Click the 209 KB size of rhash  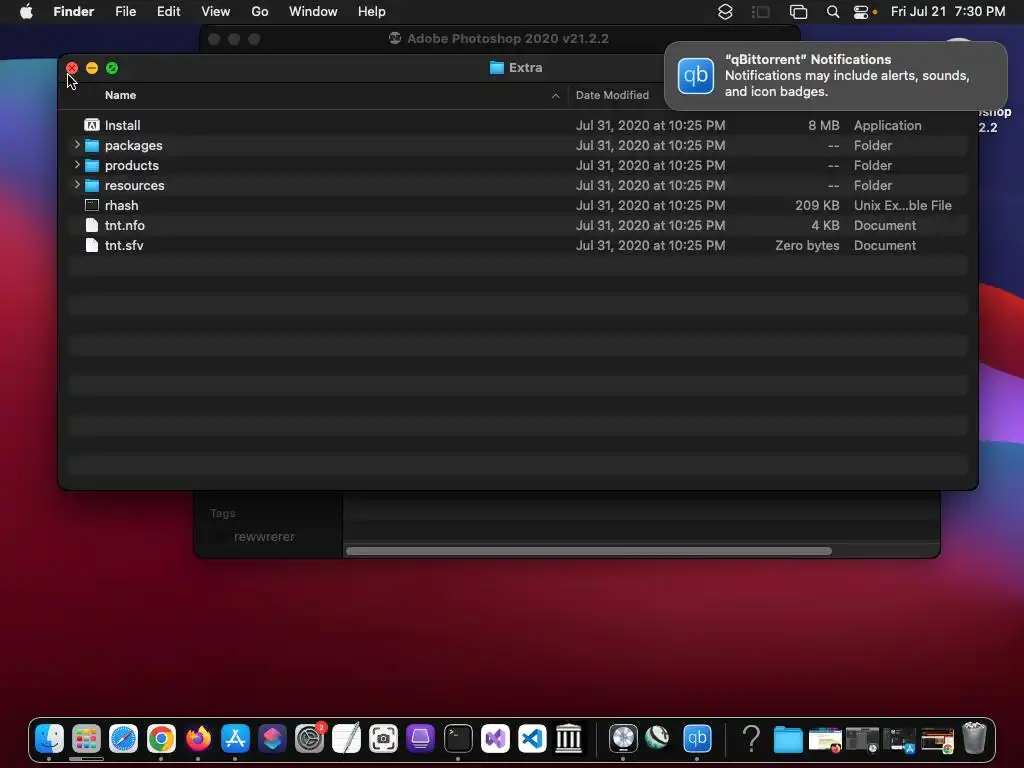pyautogui.click(x=817, y=205)
